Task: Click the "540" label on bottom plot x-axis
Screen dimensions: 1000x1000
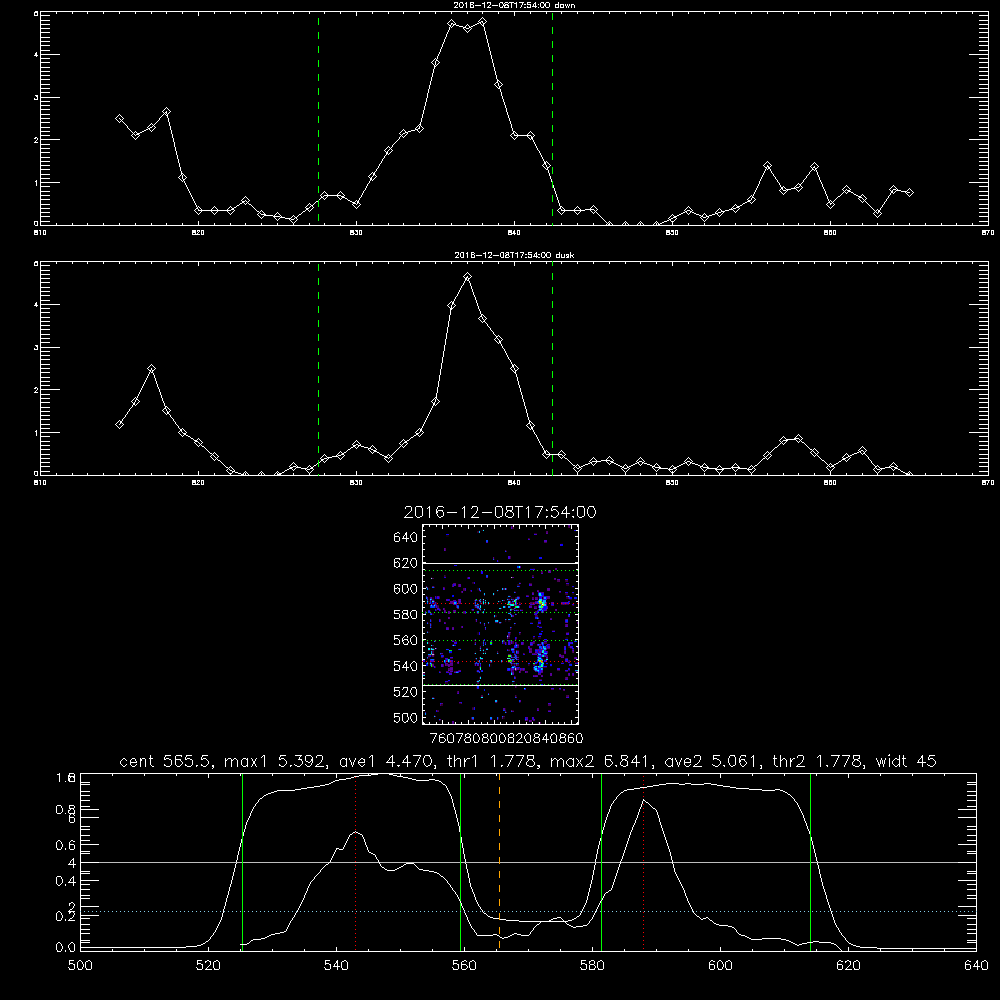Action: (336, 966)
